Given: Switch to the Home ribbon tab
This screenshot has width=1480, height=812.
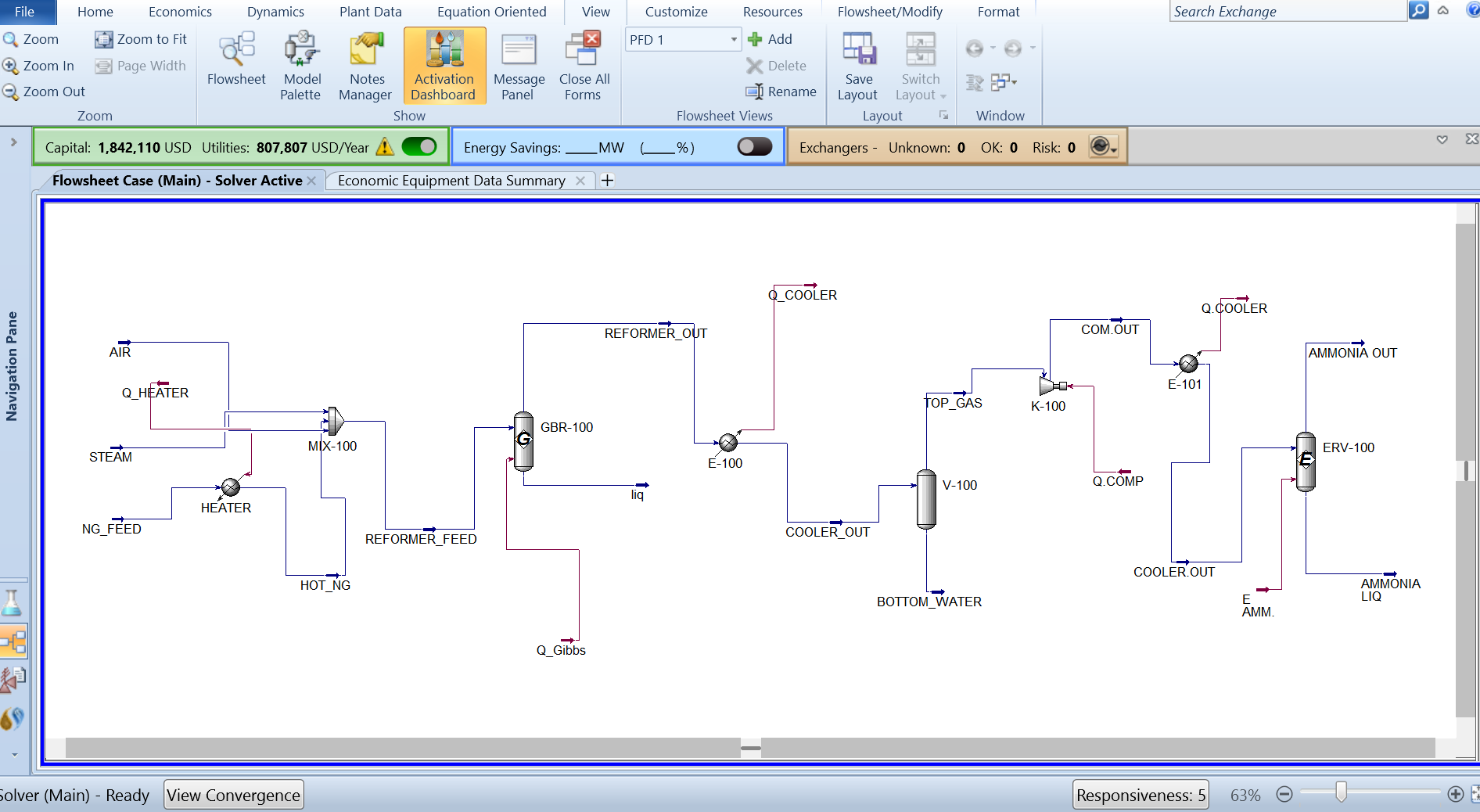Looking at the screenshot, I should (x=95, y=12).
